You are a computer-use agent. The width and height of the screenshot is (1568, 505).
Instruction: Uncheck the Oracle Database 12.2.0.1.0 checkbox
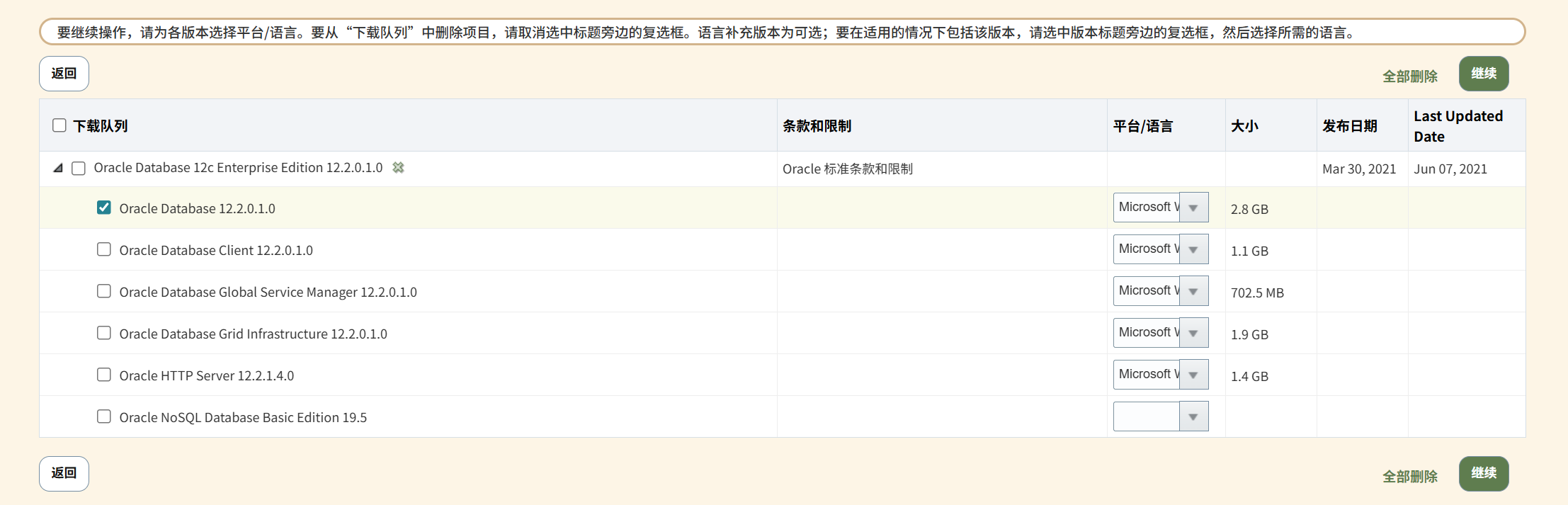tap(104, 208)
